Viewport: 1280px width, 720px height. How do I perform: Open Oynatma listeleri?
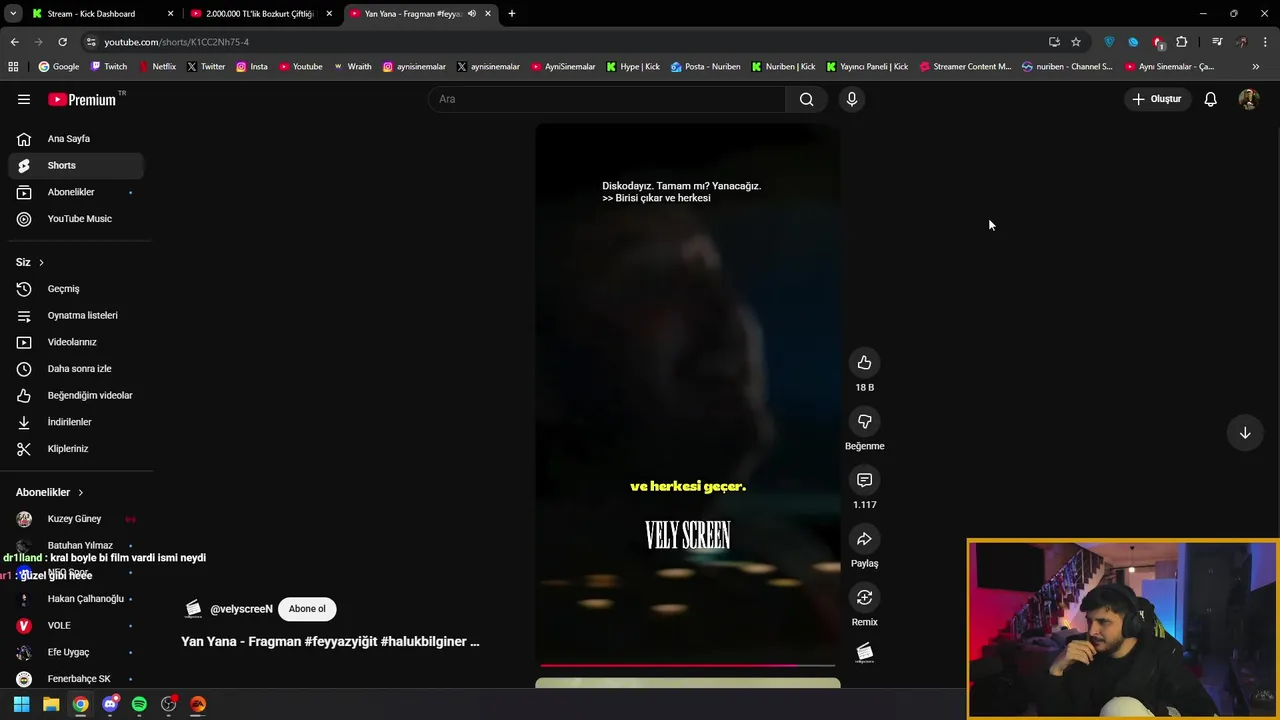[x=76, y=315]
